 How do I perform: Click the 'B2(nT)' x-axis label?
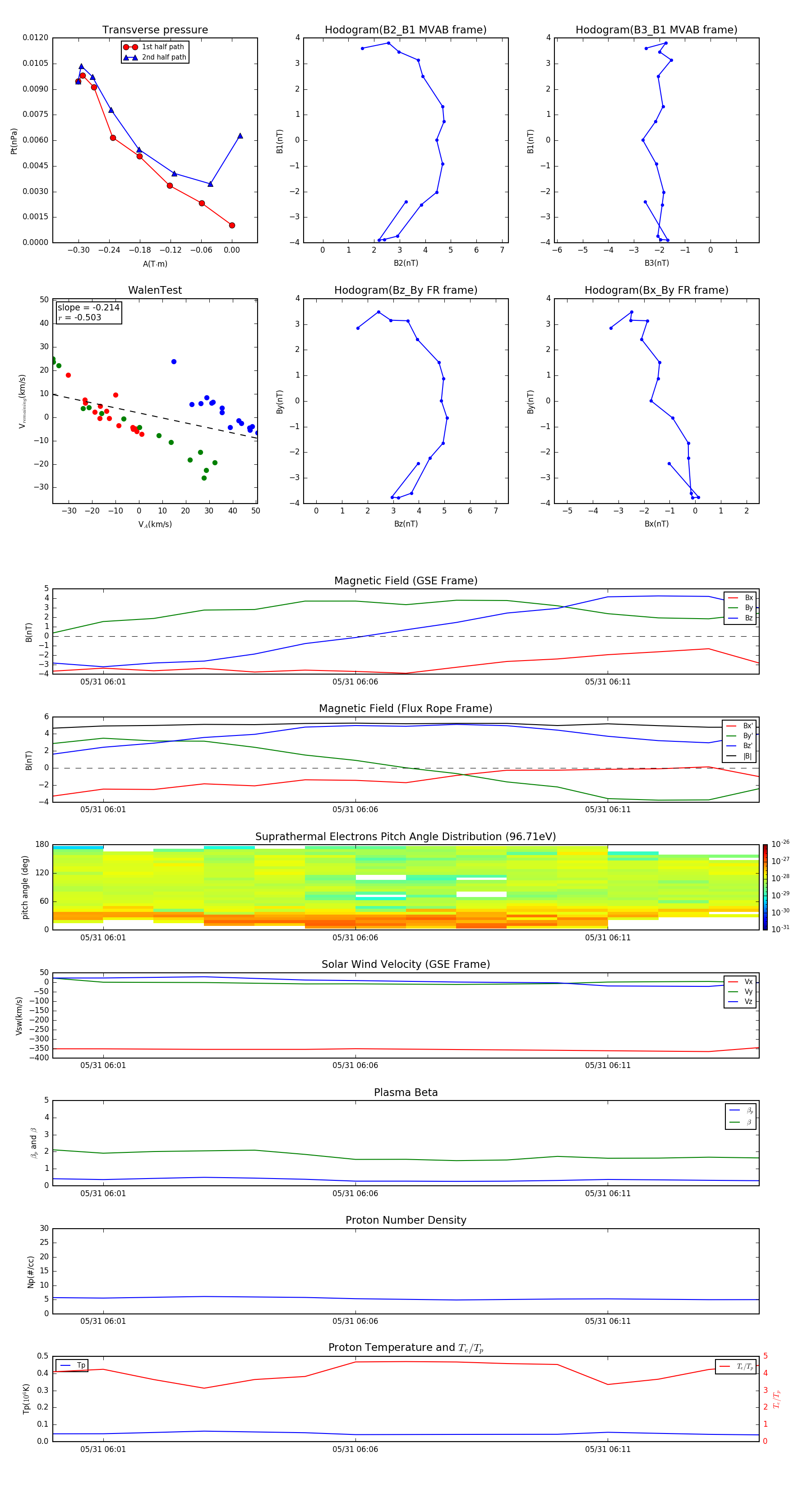point(406,263)
